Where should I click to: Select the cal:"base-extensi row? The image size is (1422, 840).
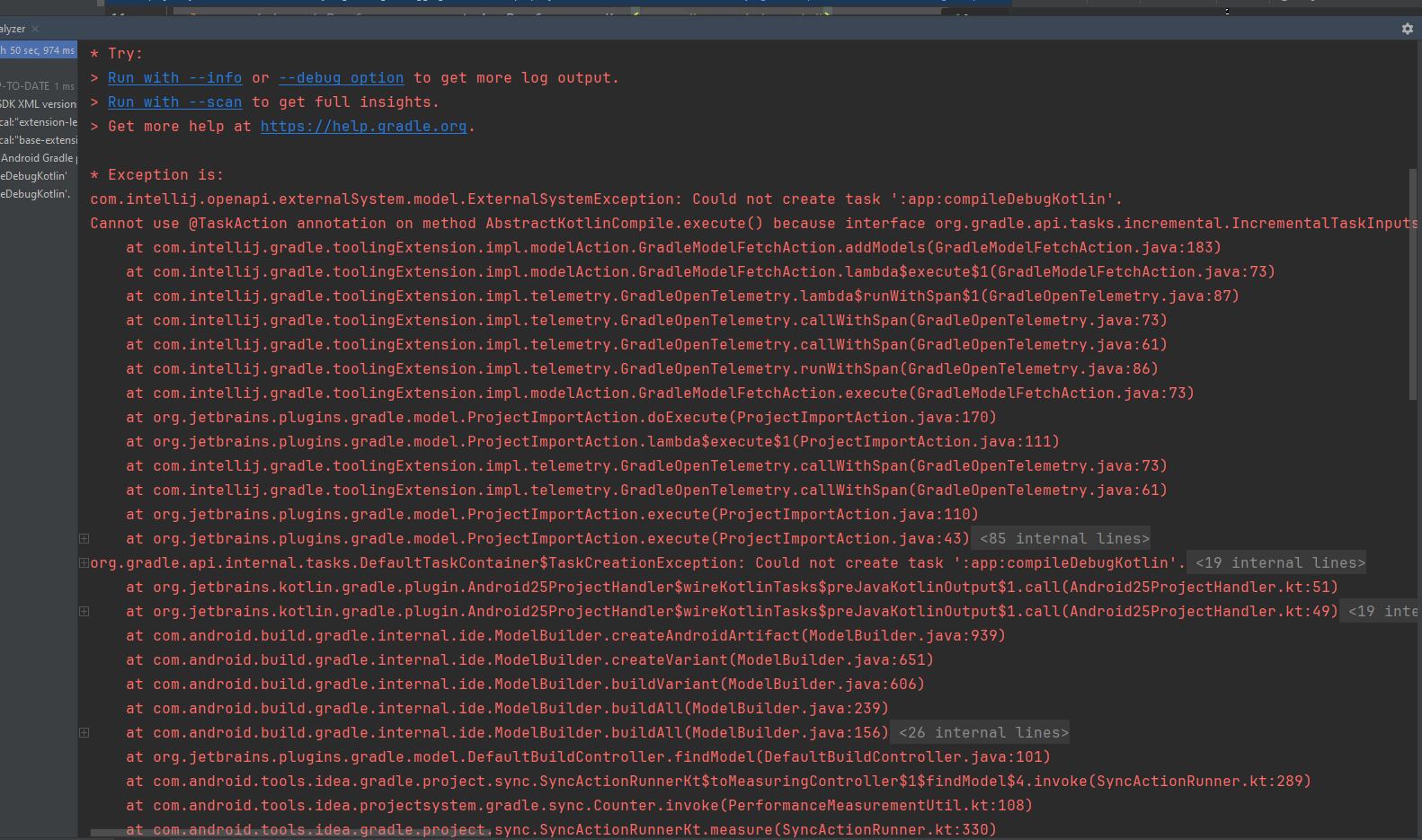pos(39,140)
